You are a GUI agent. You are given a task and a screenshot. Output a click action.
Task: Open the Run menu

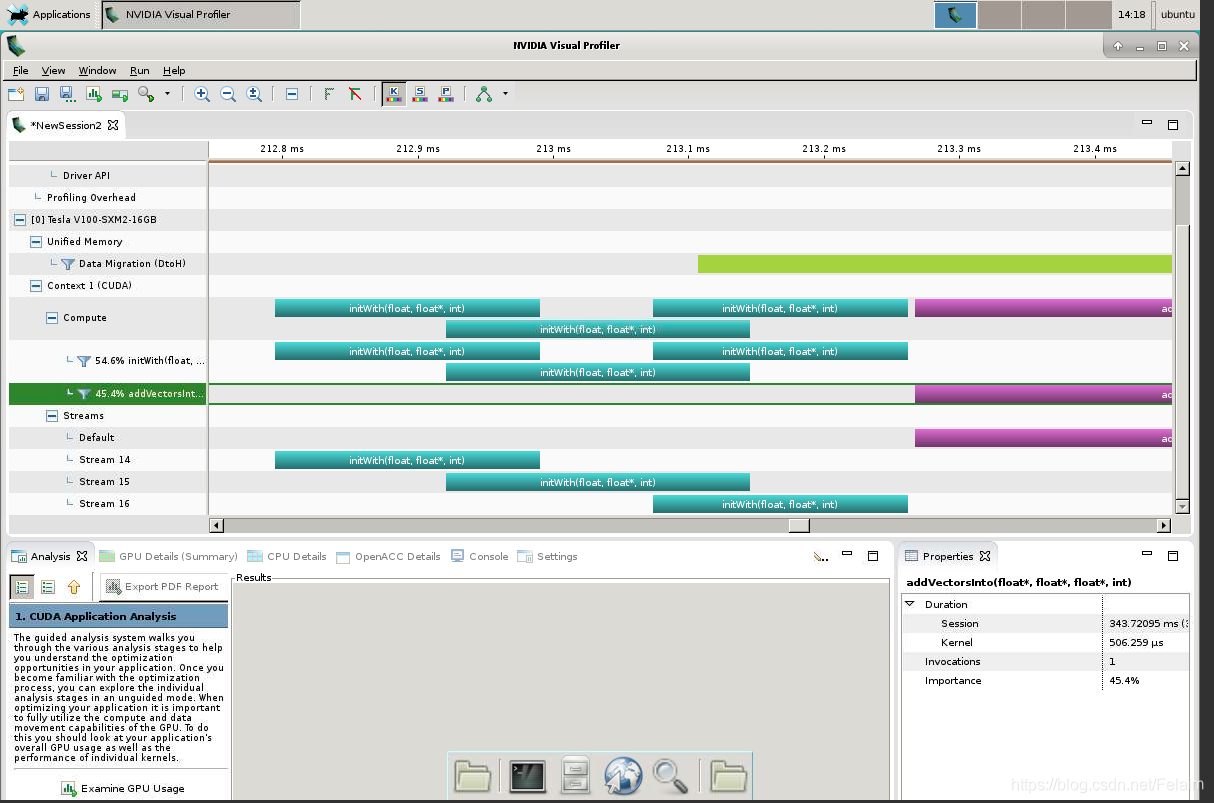tap(140, 71)
